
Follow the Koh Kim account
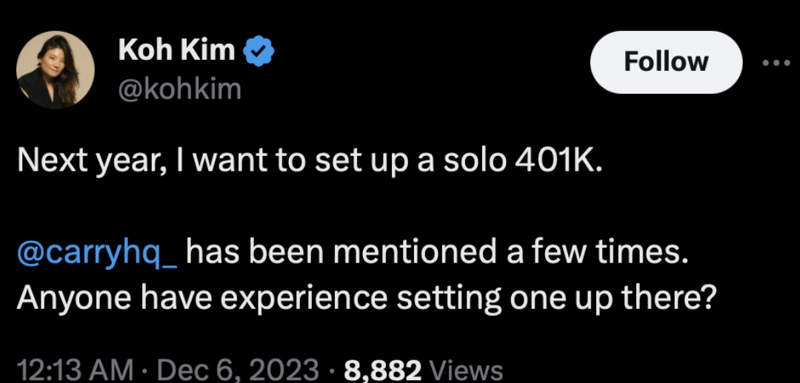coord(666,62)
